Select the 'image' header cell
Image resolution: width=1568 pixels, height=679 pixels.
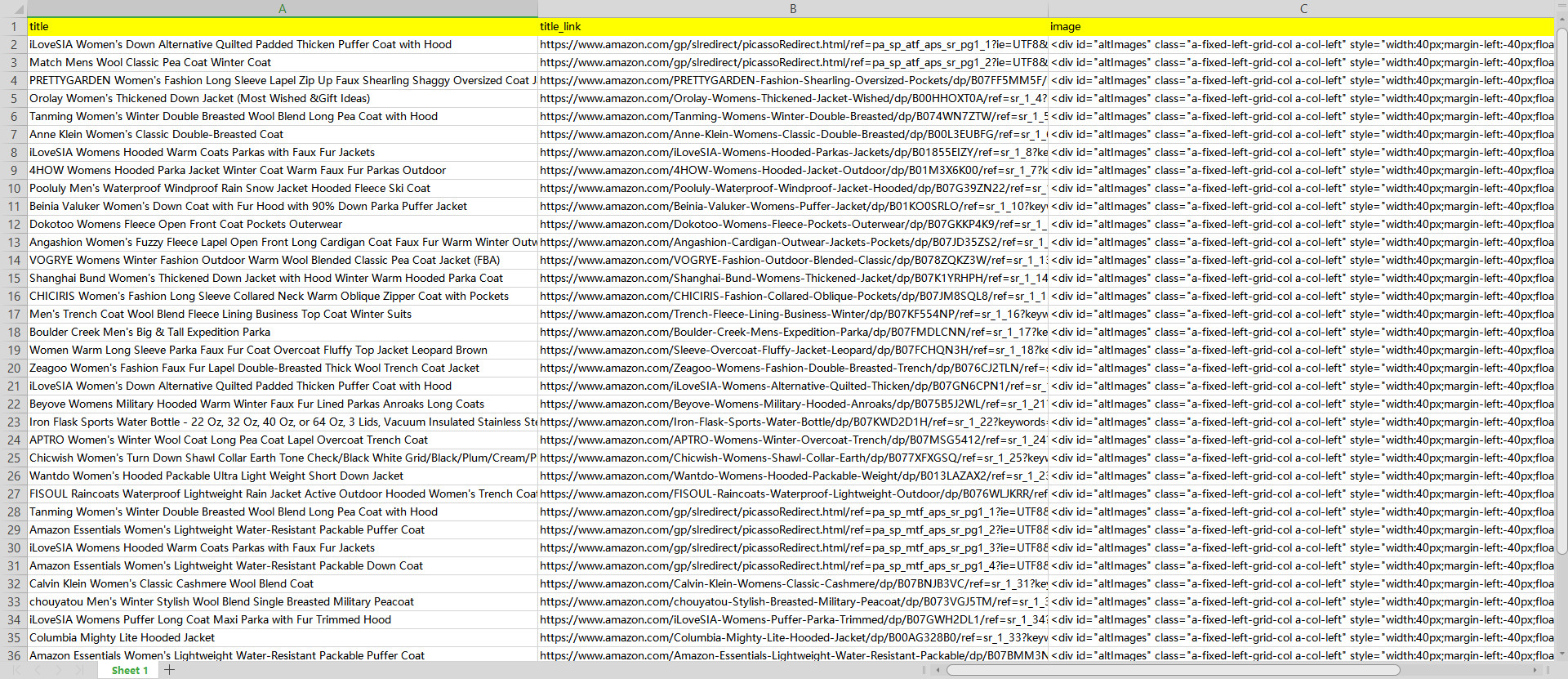(x=1302, y=26)
